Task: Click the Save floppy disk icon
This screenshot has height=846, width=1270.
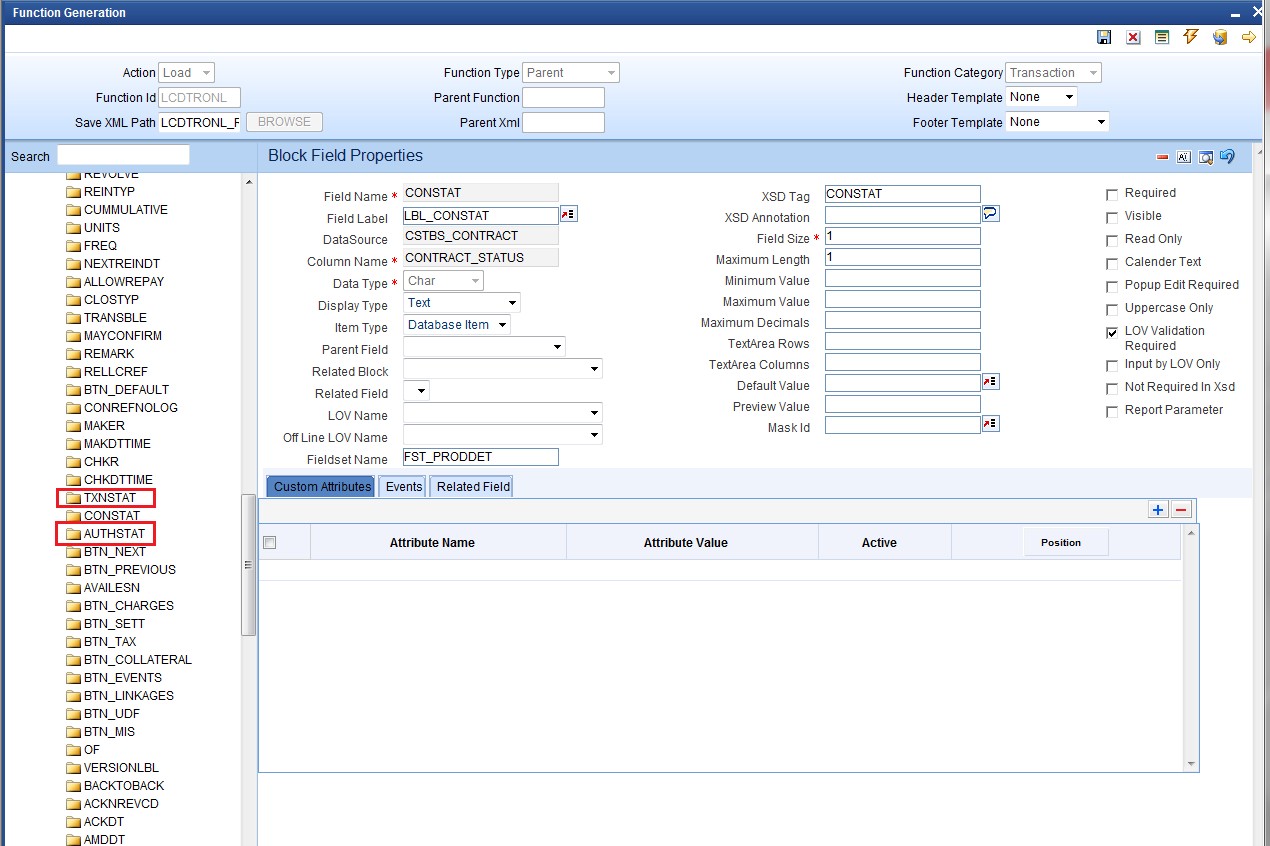Action: tap(1104, 37)
